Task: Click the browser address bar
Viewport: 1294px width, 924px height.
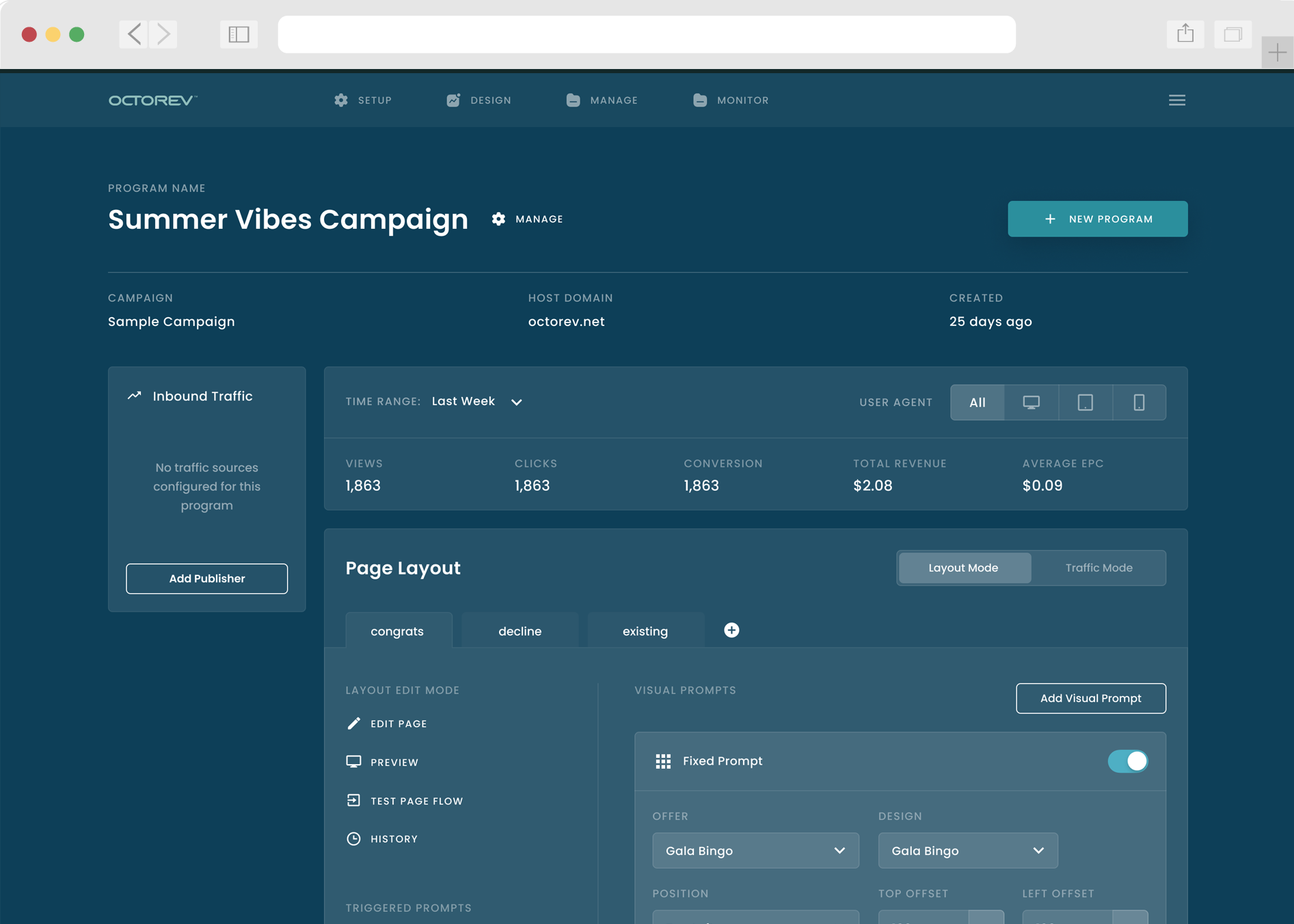Action: [x=646, y=34]
